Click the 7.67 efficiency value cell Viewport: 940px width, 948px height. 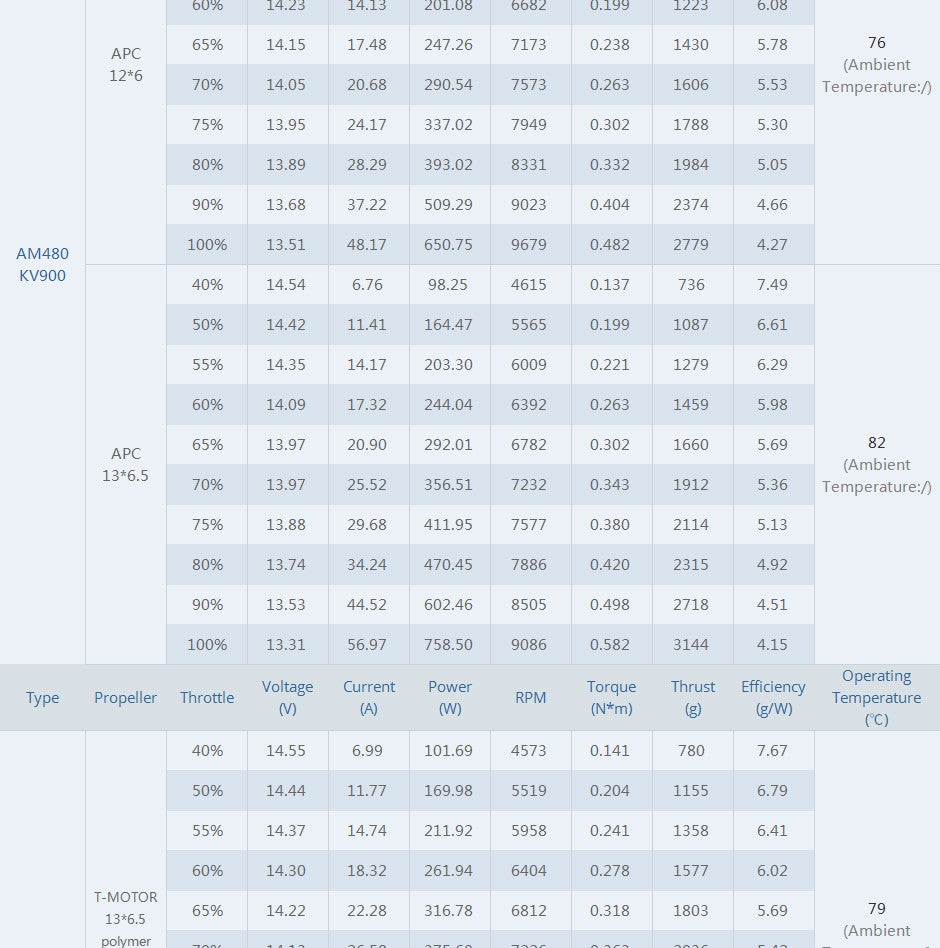point(773,751)
